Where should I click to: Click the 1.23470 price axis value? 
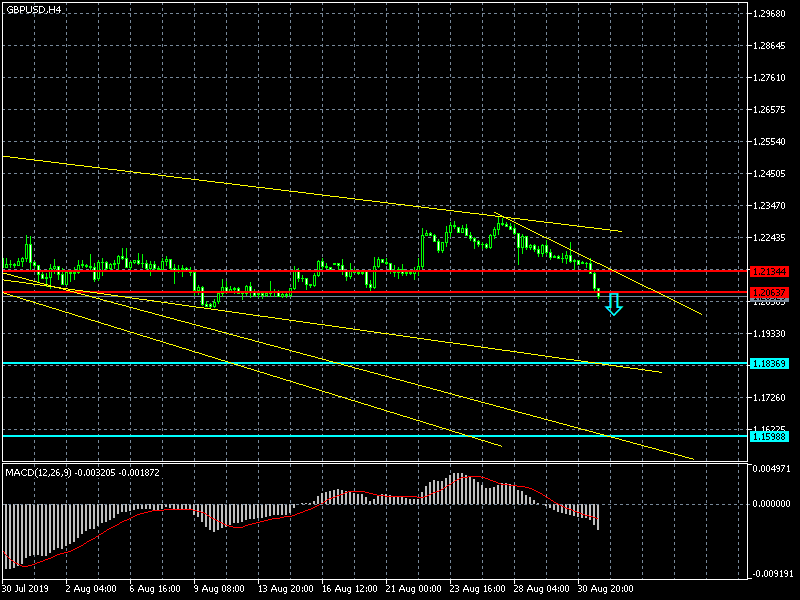pos(769,206)
